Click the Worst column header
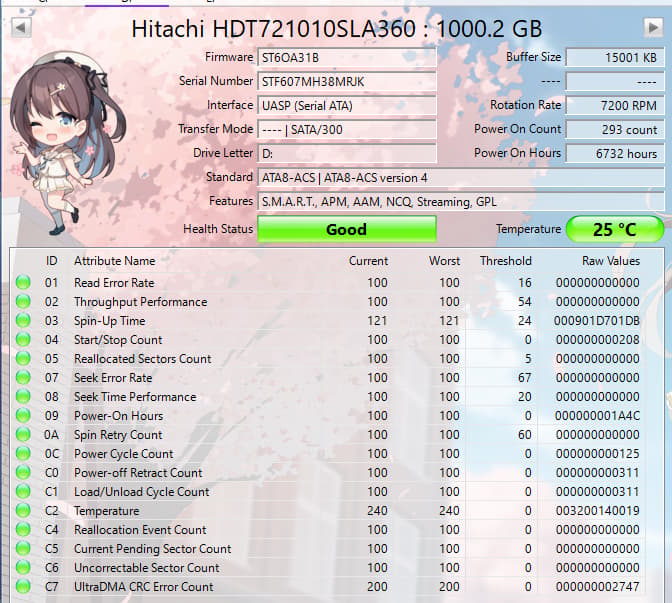This screenshot has width=672, height=603. [x=444, y=261]
